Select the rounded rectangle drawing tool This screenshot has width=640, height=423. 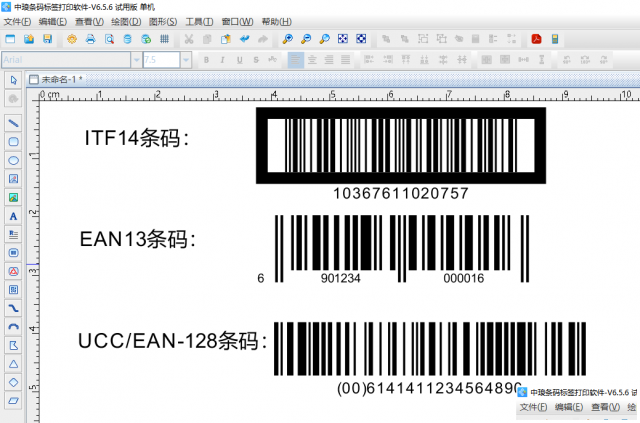(14, 141)
